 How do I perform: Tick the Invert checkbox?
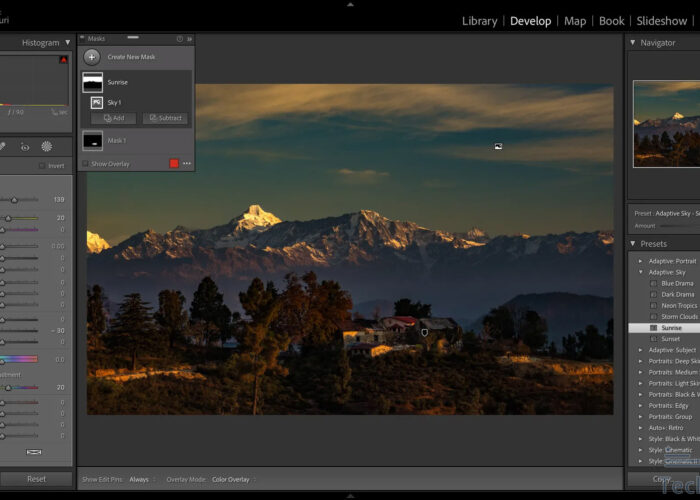click(42, 166)
